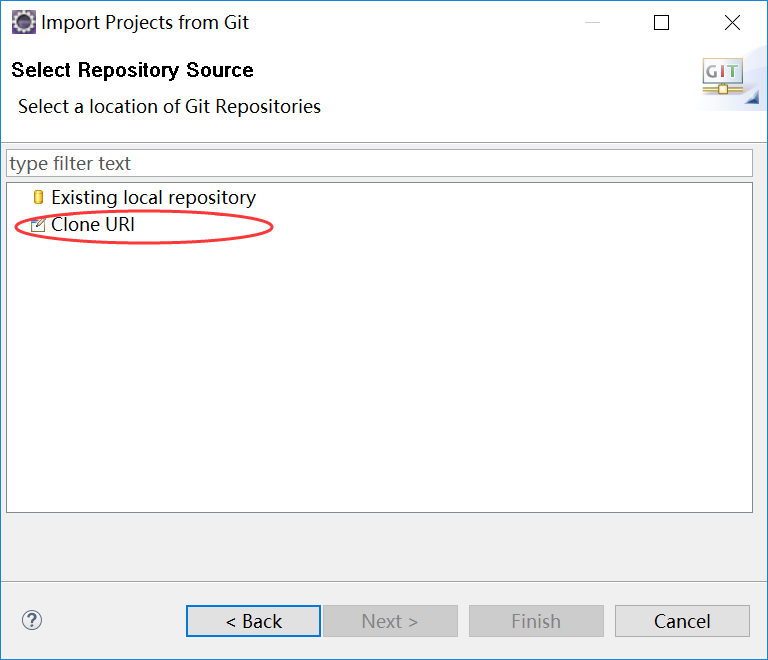Open the help question-mark icon
The height and width of the screenshot is (660, 768).
(x=32, y=620)
